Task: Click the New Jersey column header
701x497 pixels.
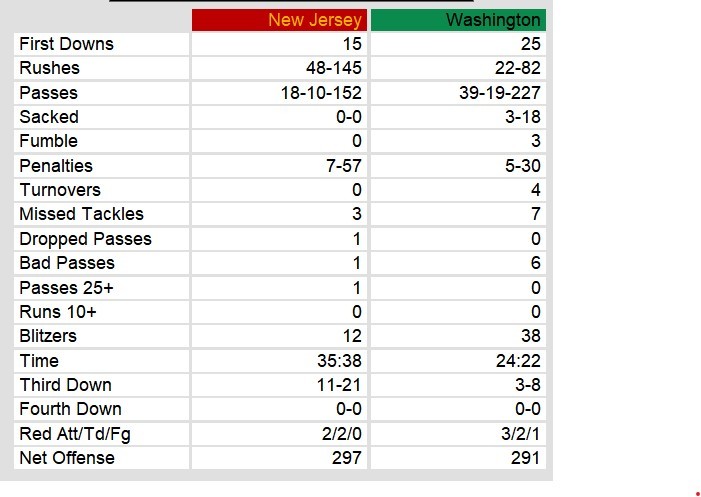Action: tap(315, 20)
